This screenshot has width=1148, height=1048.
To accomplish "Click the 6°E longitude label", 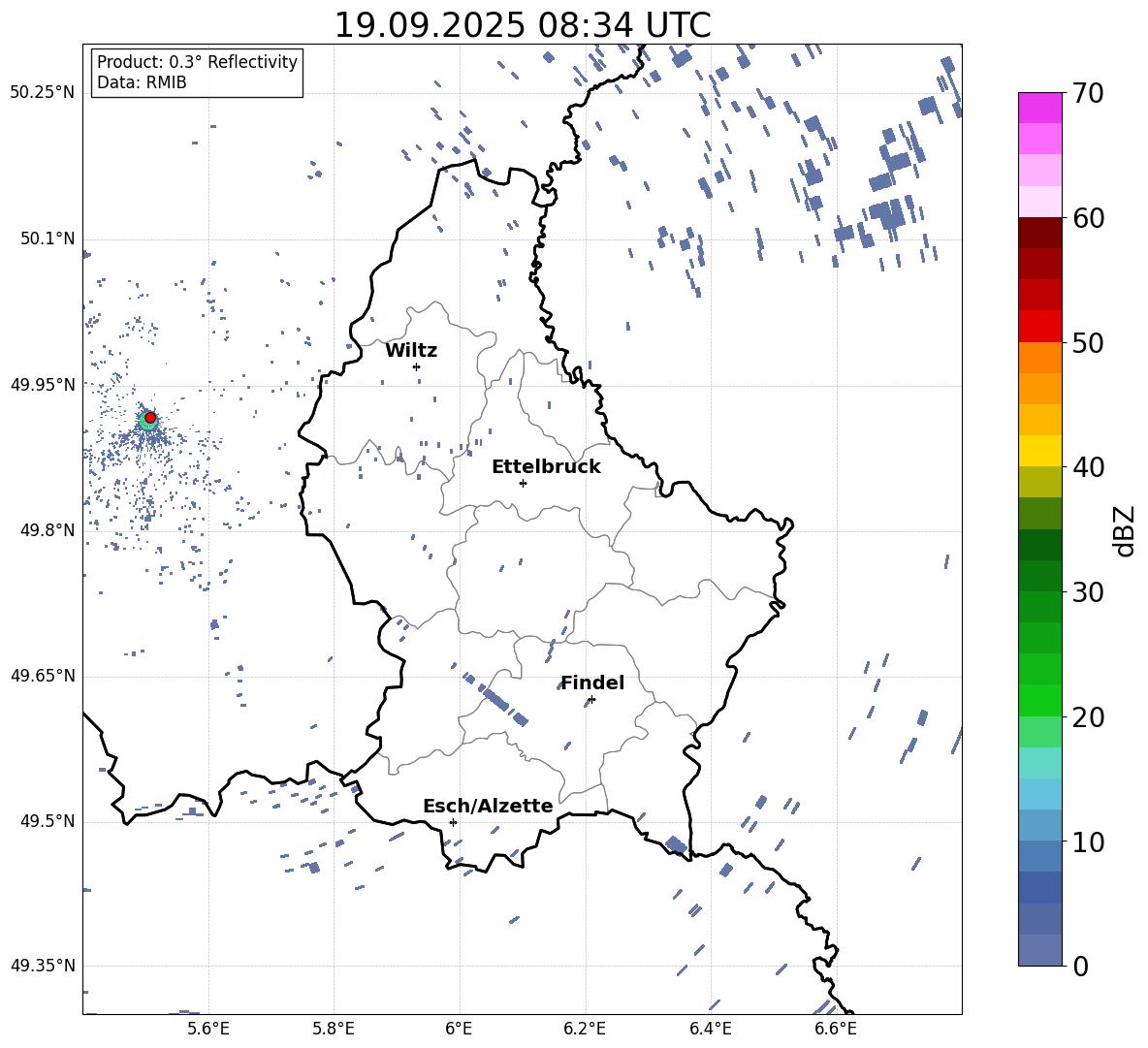I will [459, 1029].
